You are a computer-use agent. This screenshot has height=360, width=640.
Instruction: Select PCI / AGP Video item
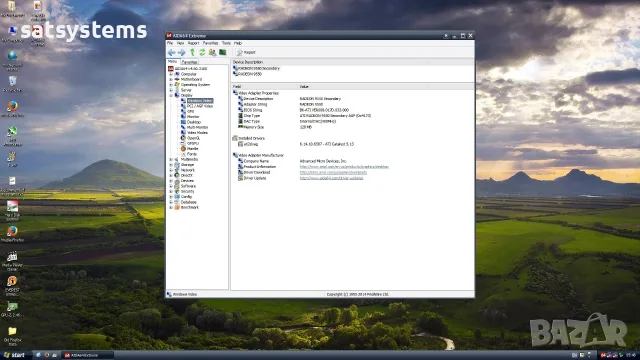(x=200, y=106)
